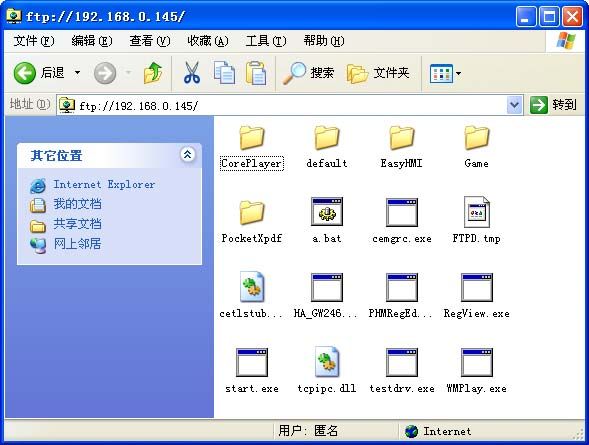589x445 pixels.
Task: Select the HA_GW246 executable icon
Action: (x=327, y=287)
